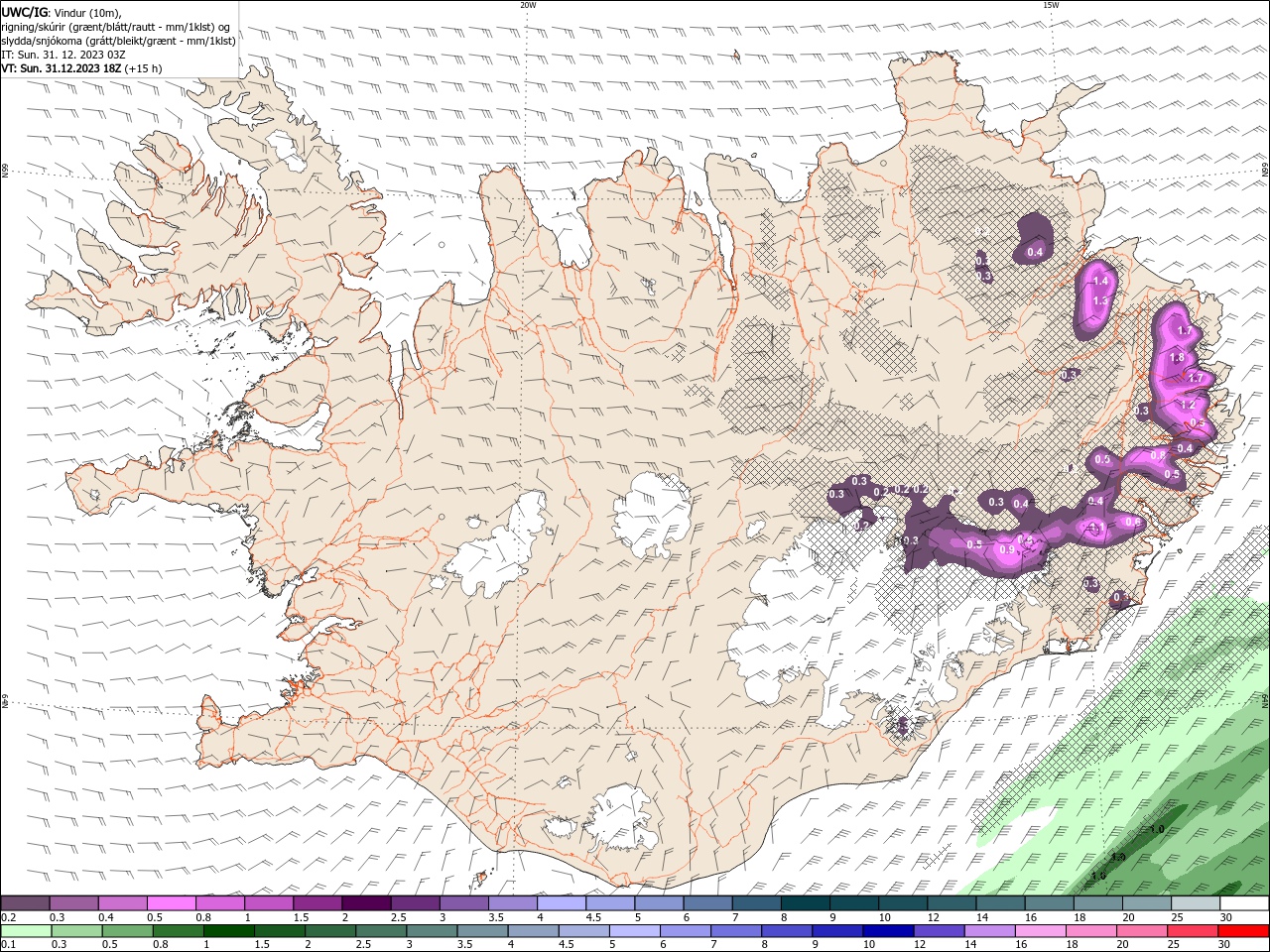The width and height of the screenshot is (1270, 952).
Task: Click the 'slydda/snjókoma' legend description line
Action: point(118,41)
